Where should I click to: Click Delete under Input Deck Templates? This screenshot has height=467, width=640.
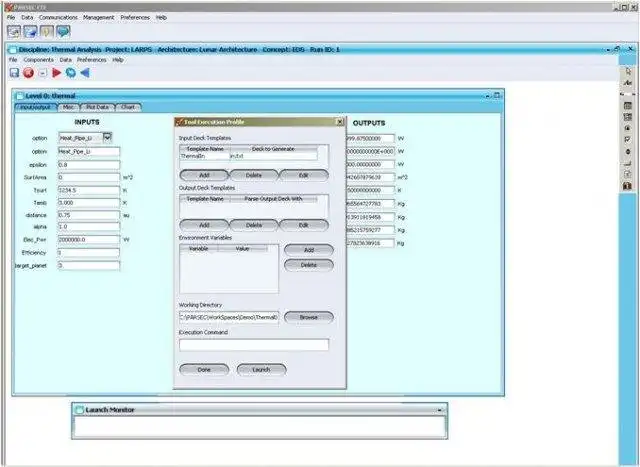(x=254, y=175)
